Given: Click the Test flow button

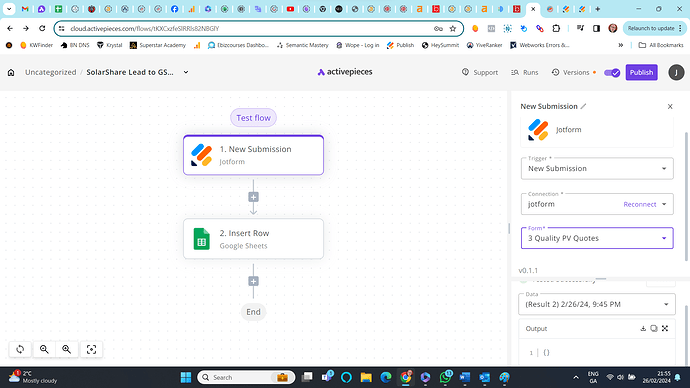Looking at the screenshot, I should [x=253, y=118].
